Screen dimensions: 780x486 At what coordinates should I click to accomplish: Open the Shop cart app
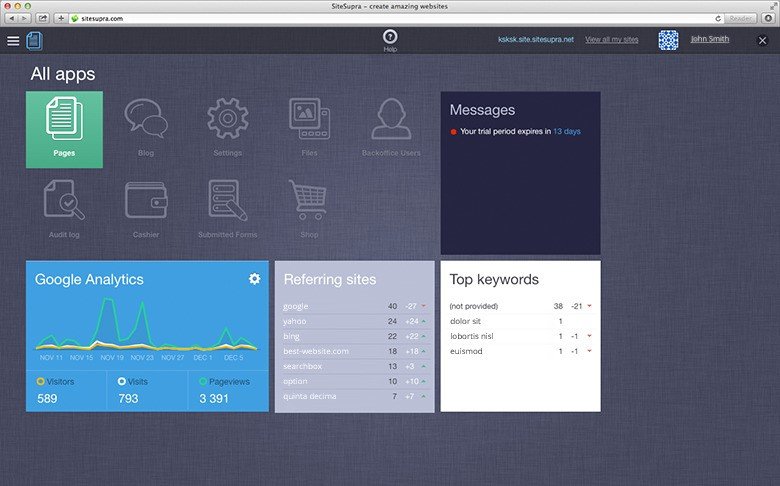(309, 209)
